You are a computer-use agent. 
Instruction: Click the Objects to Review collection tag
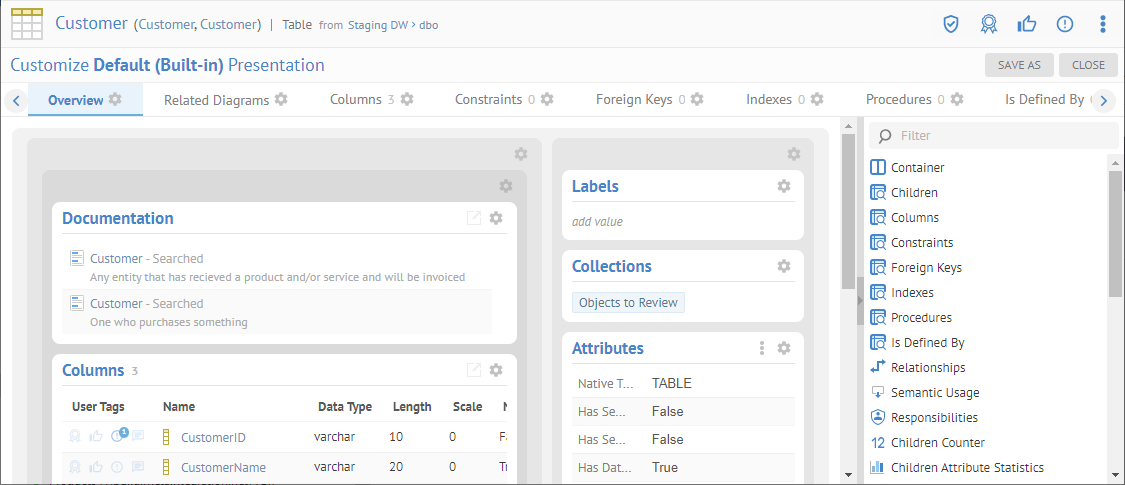point(628,303)
